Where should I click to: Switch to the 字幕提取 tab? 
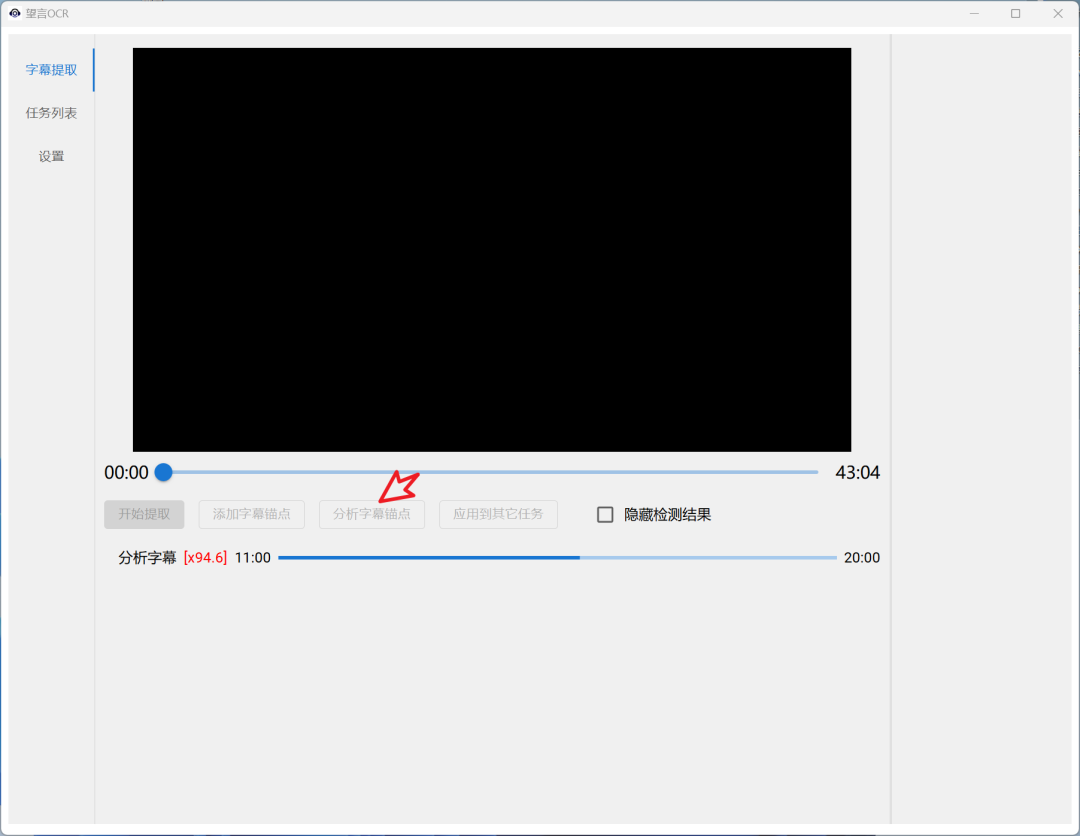[51, 70]
